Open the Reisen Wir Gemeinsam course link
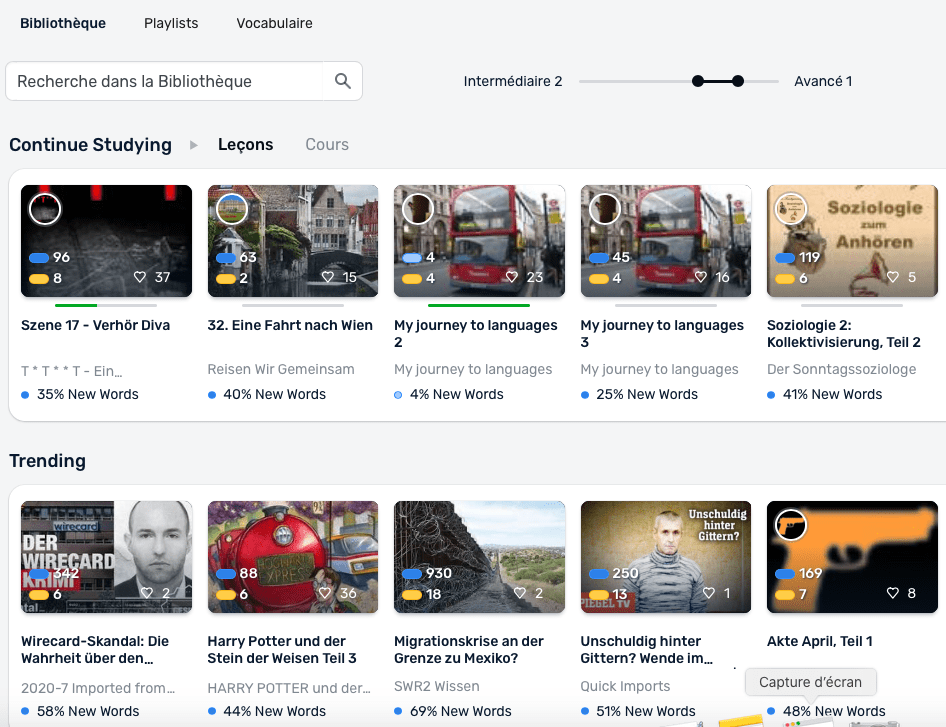Image resolution: width=946 pixels, height=727 pixels. click(x=281, y=369)
